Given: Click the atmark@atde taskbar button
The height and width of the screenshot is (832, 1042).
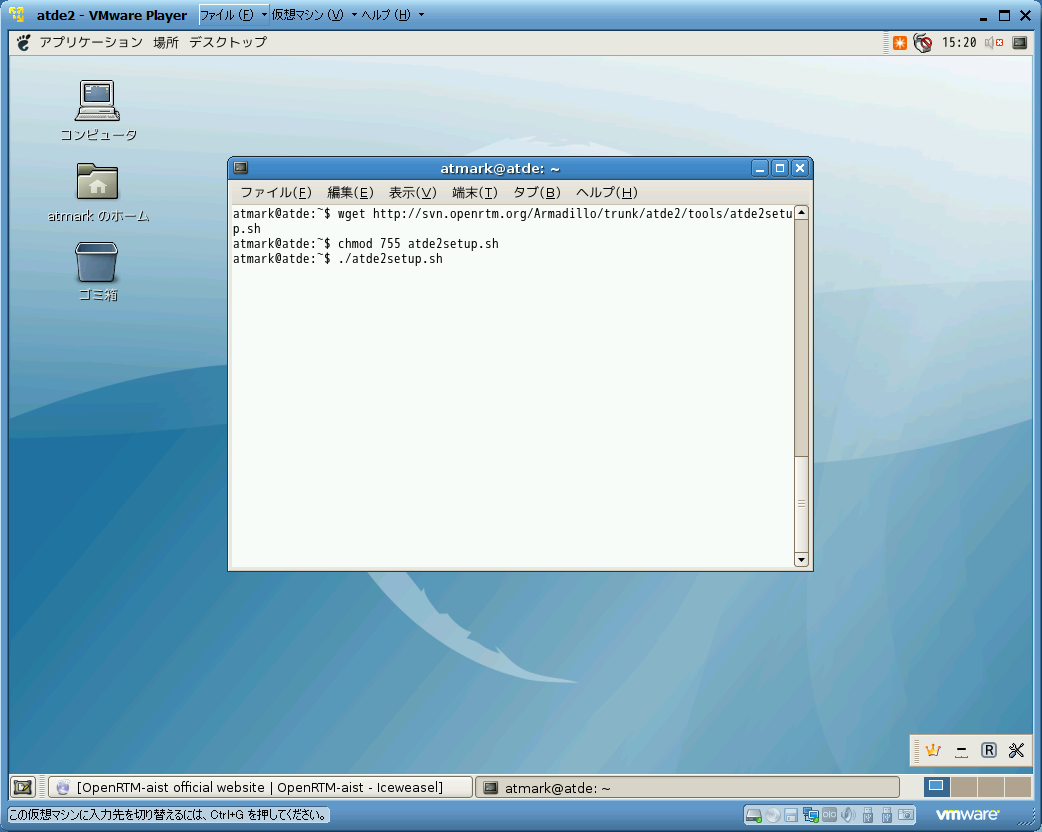Looking at the screenshot, I should point(688,787).
